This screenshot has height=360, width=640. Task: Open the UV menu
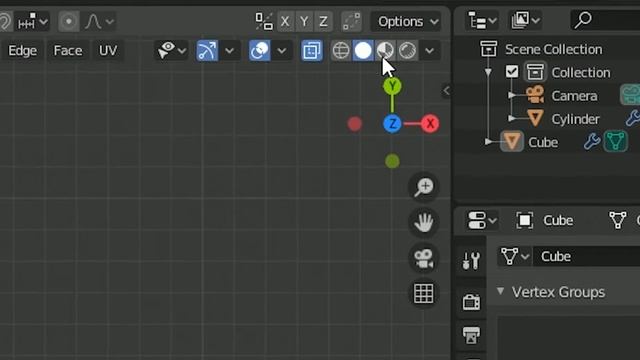[x=108, y=51]
